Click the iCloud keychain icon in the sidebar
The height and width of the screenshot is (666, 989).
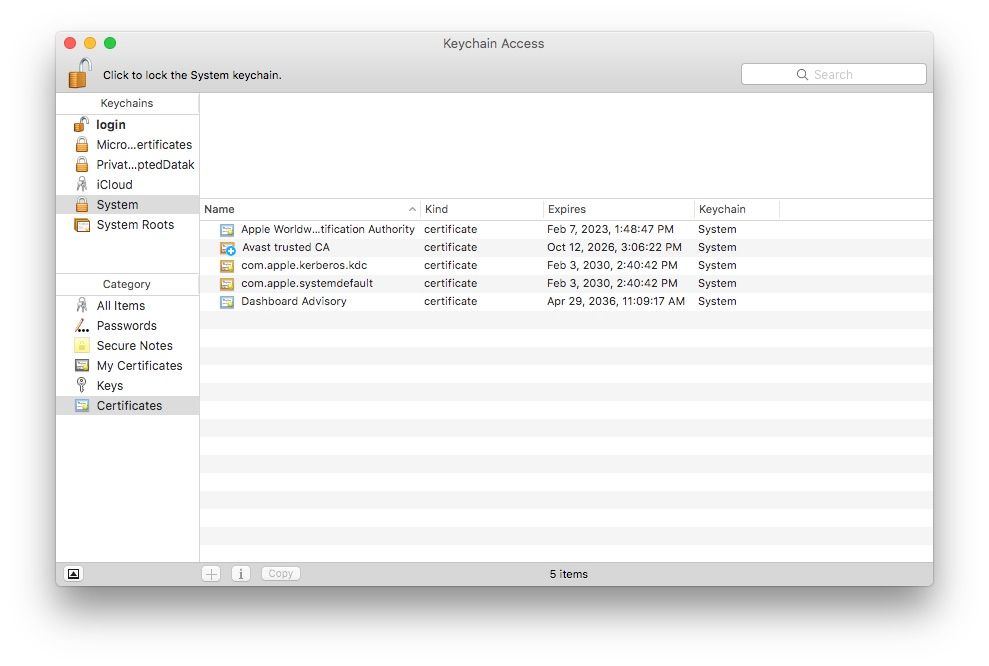(x=82, y=184)
